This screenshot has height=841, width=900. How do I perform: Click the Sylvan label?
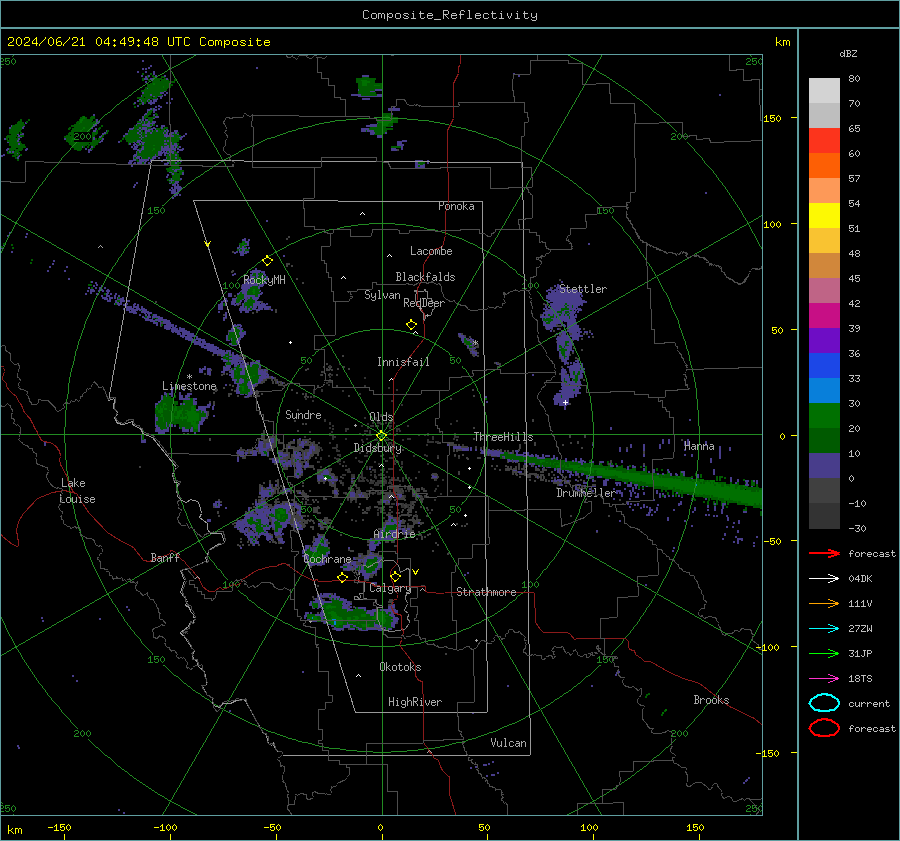tap(382, 295)
